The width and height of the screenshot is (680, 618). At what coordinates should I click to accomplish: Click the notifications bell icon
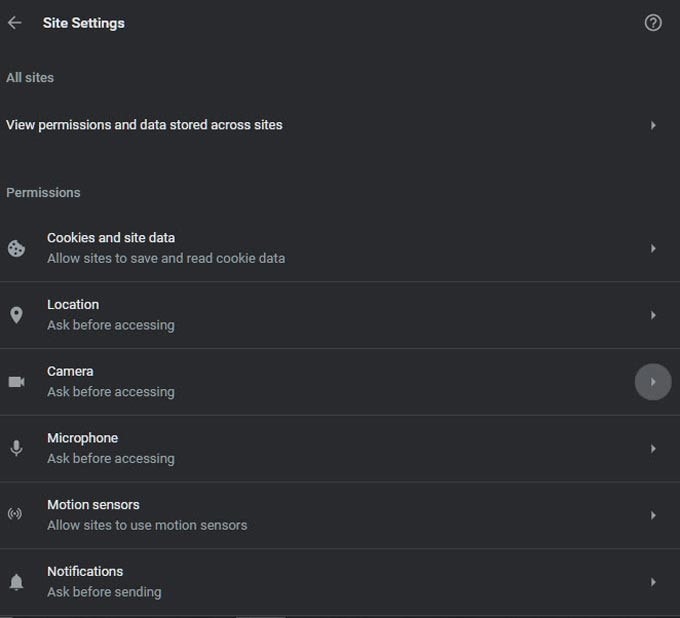tap(16, 582)
